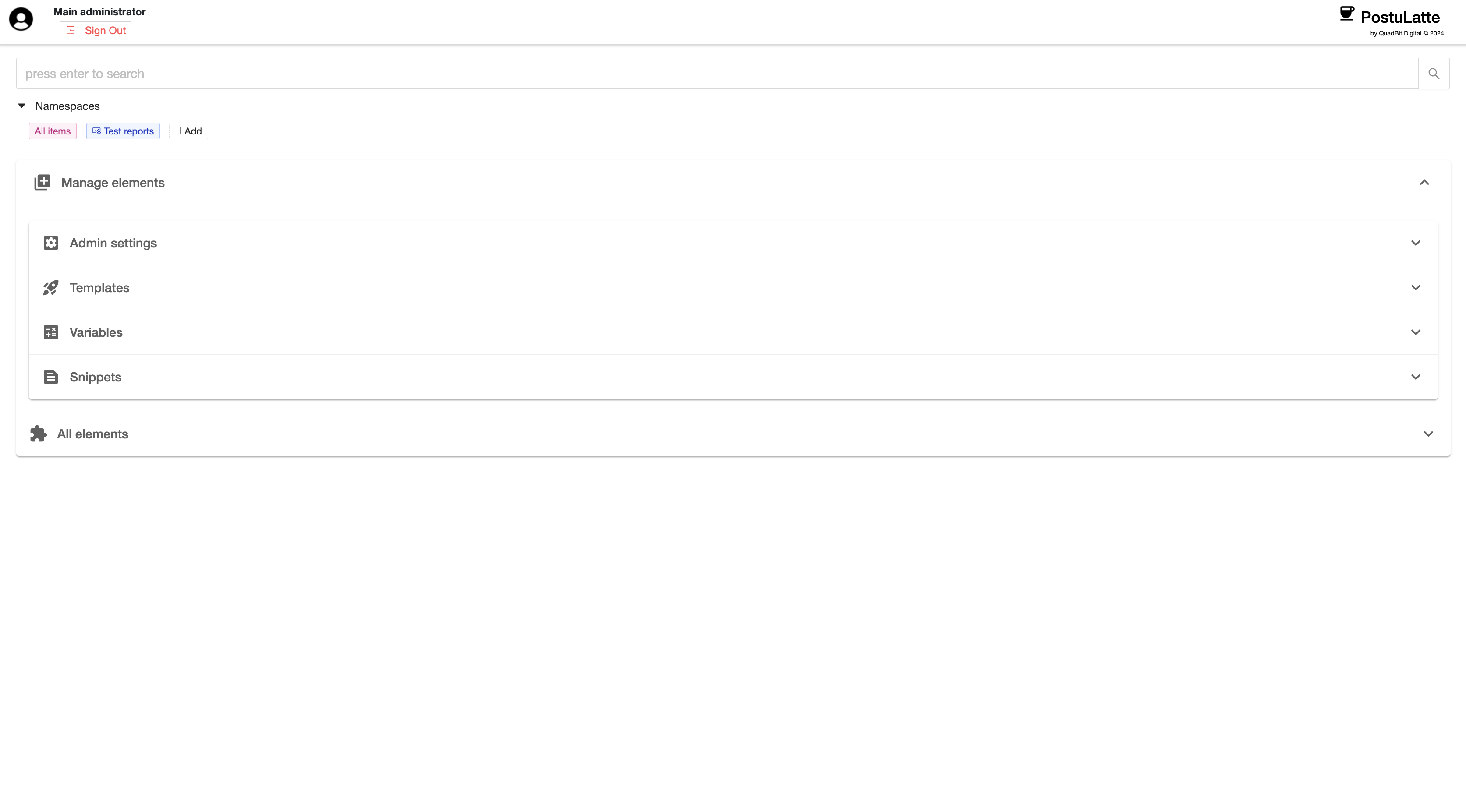Expand the All elements section
1466x812 pixels.
tap(1428, 433)
